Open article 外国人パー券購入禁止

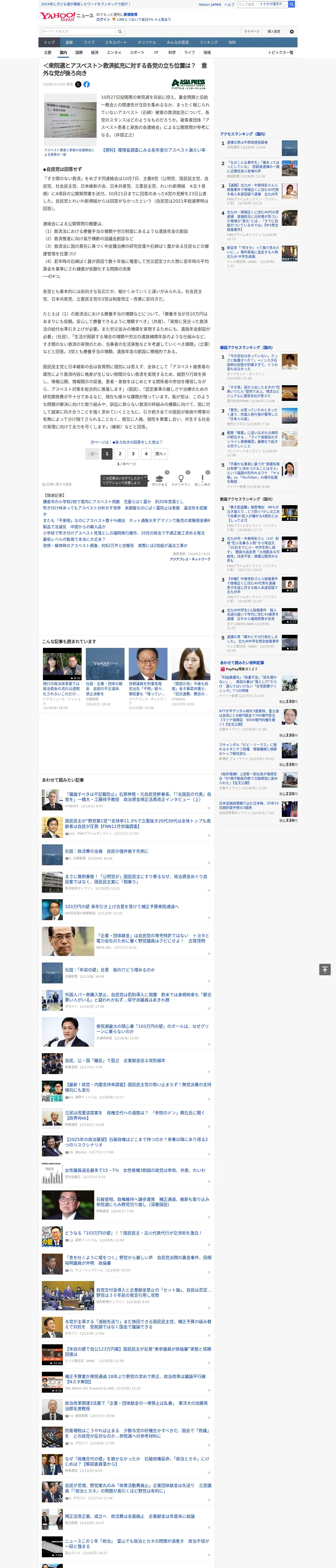tap(138, 997)
